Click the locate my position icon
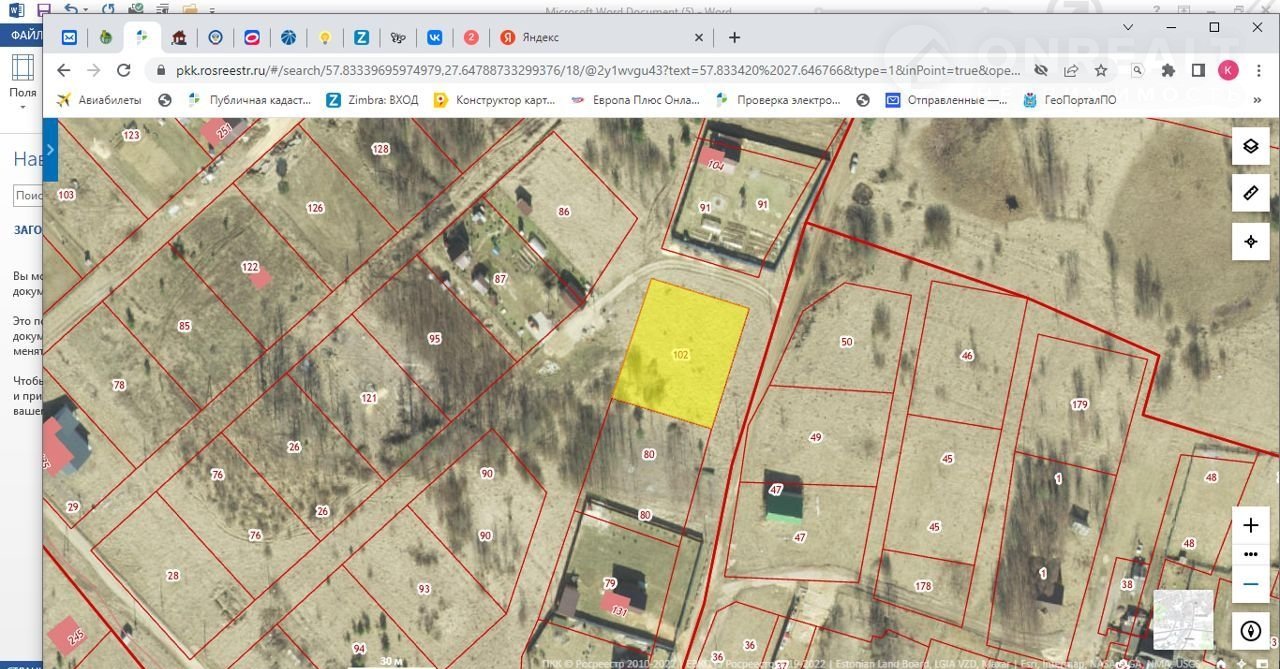Screen dimensions: 1280x669 click(x=1250, y=241)
